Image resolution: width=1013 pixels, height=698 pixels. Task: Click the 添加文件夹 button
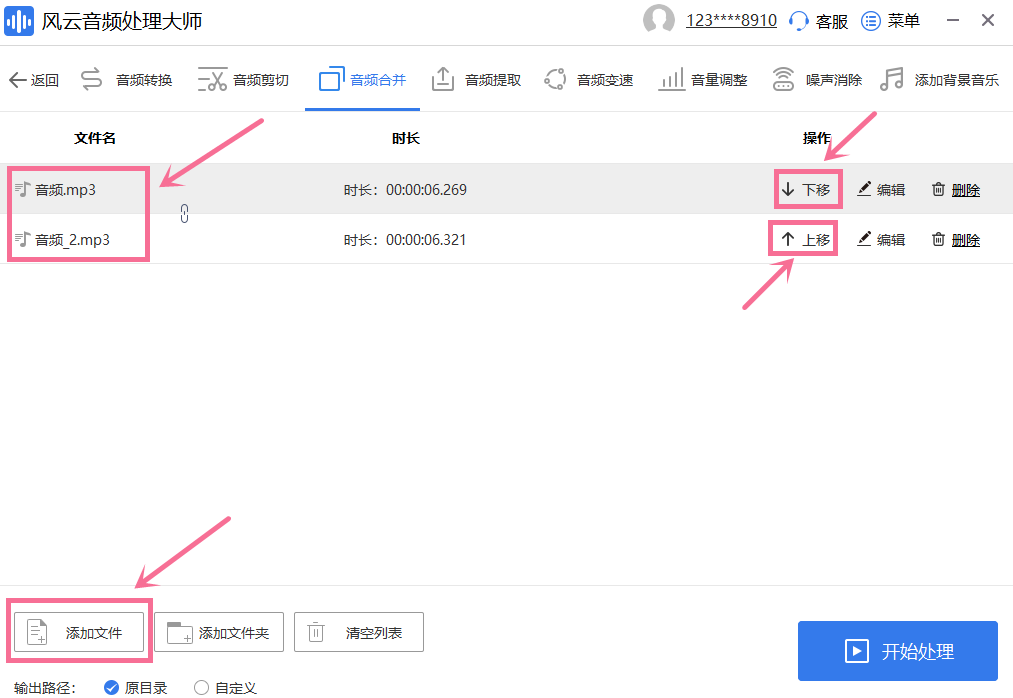[x=219, y=632]
